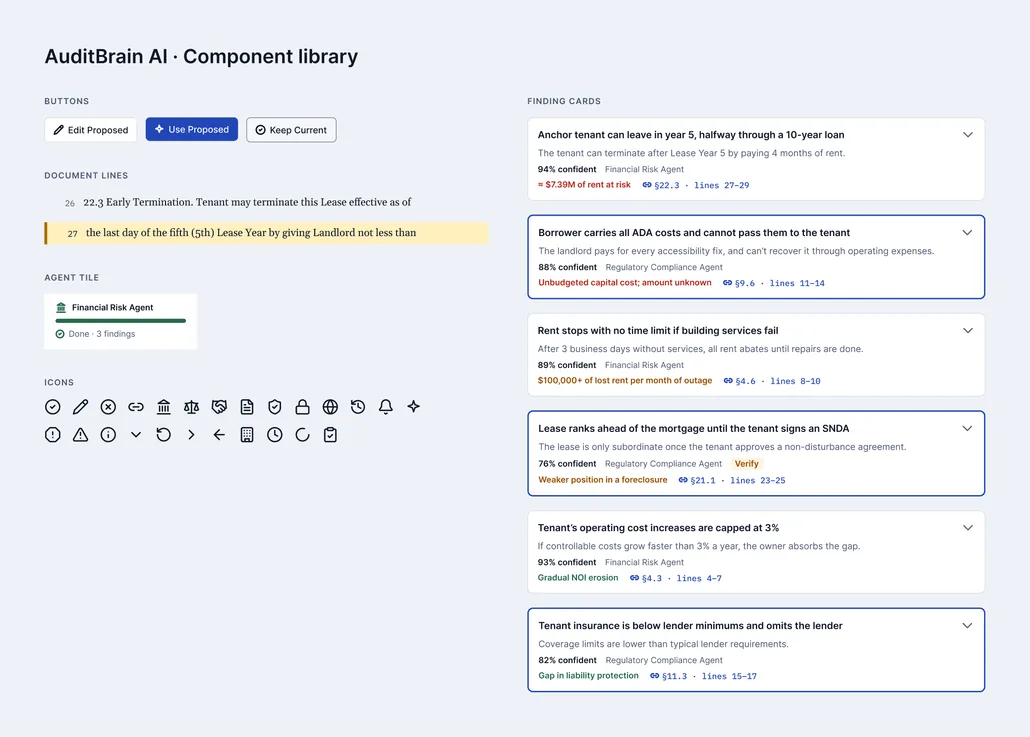Click the 'AuditBrain AI · Component library' heading
Viewport: 1030px width, 737px height.
tap(201, 56)
